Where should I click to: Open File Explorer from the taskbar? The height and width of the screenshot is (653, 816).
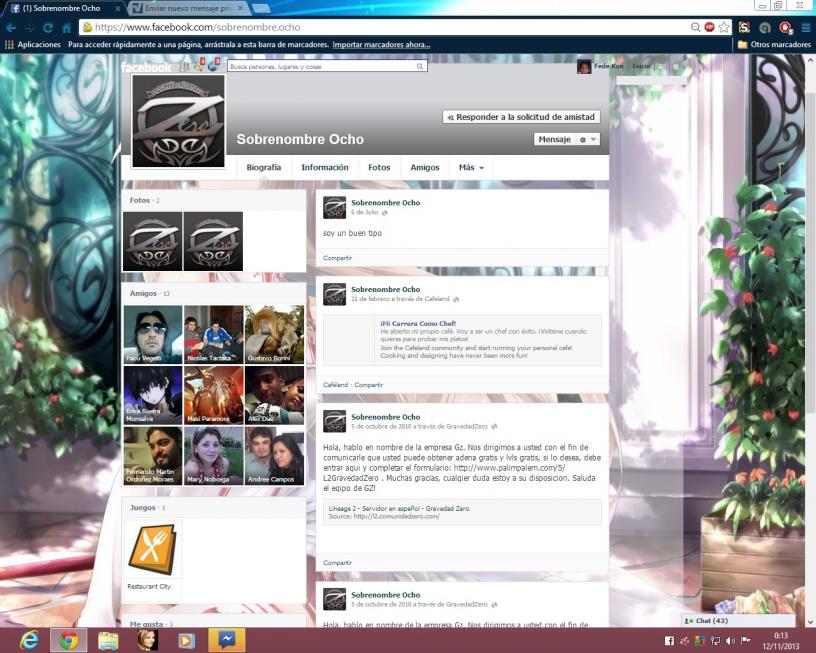click(x=108, y=641)
